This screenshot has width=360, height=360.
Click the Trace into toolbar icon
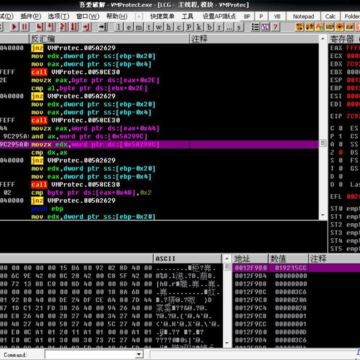point(64,27)
